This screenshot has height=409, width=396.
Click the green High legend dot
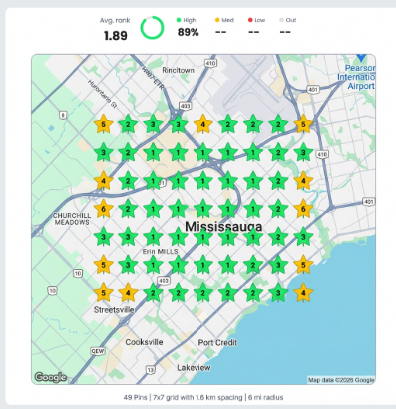[x=179, y=20]
